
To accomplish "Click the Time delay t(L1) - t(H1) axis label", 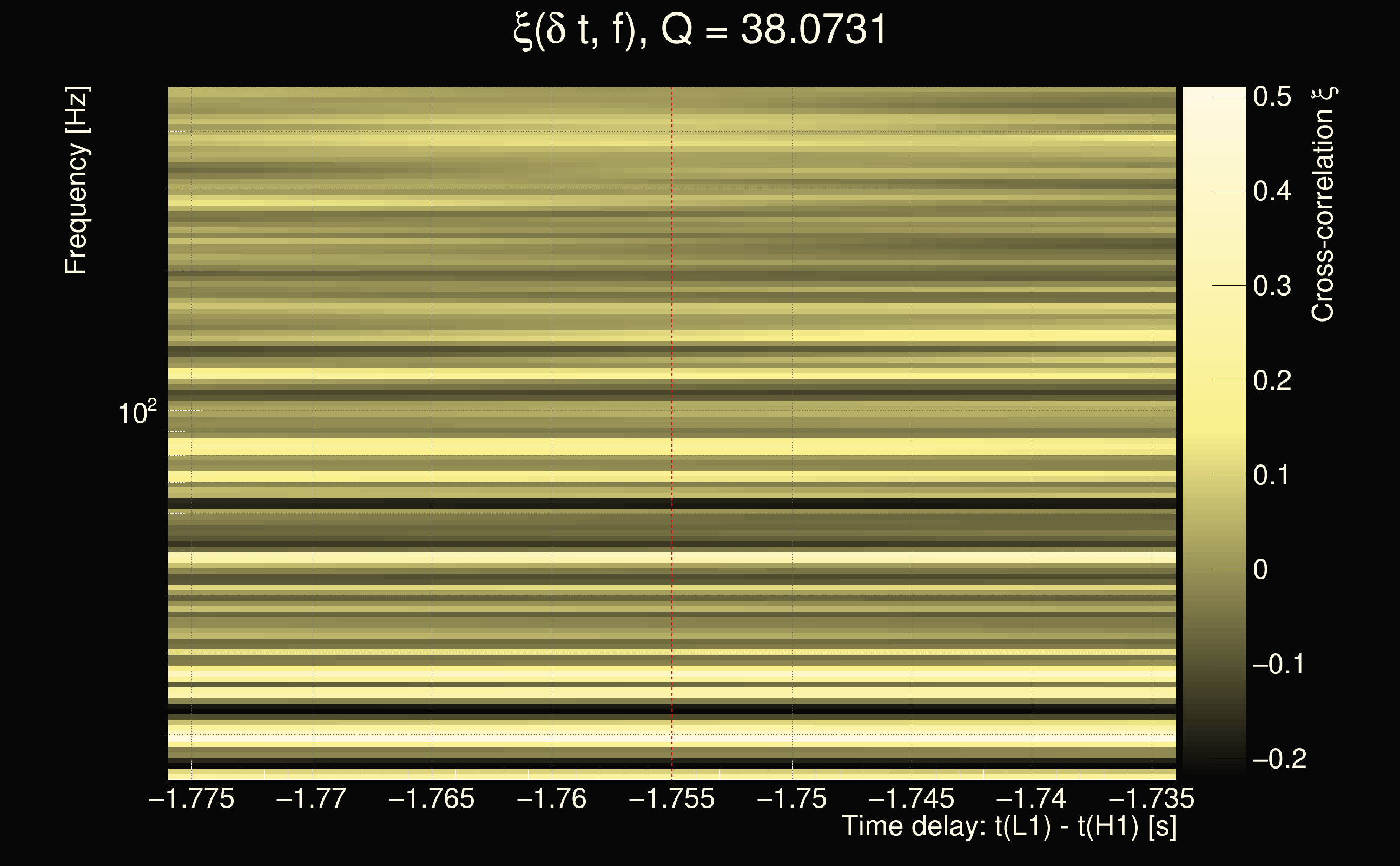I will pos(1008,826).
